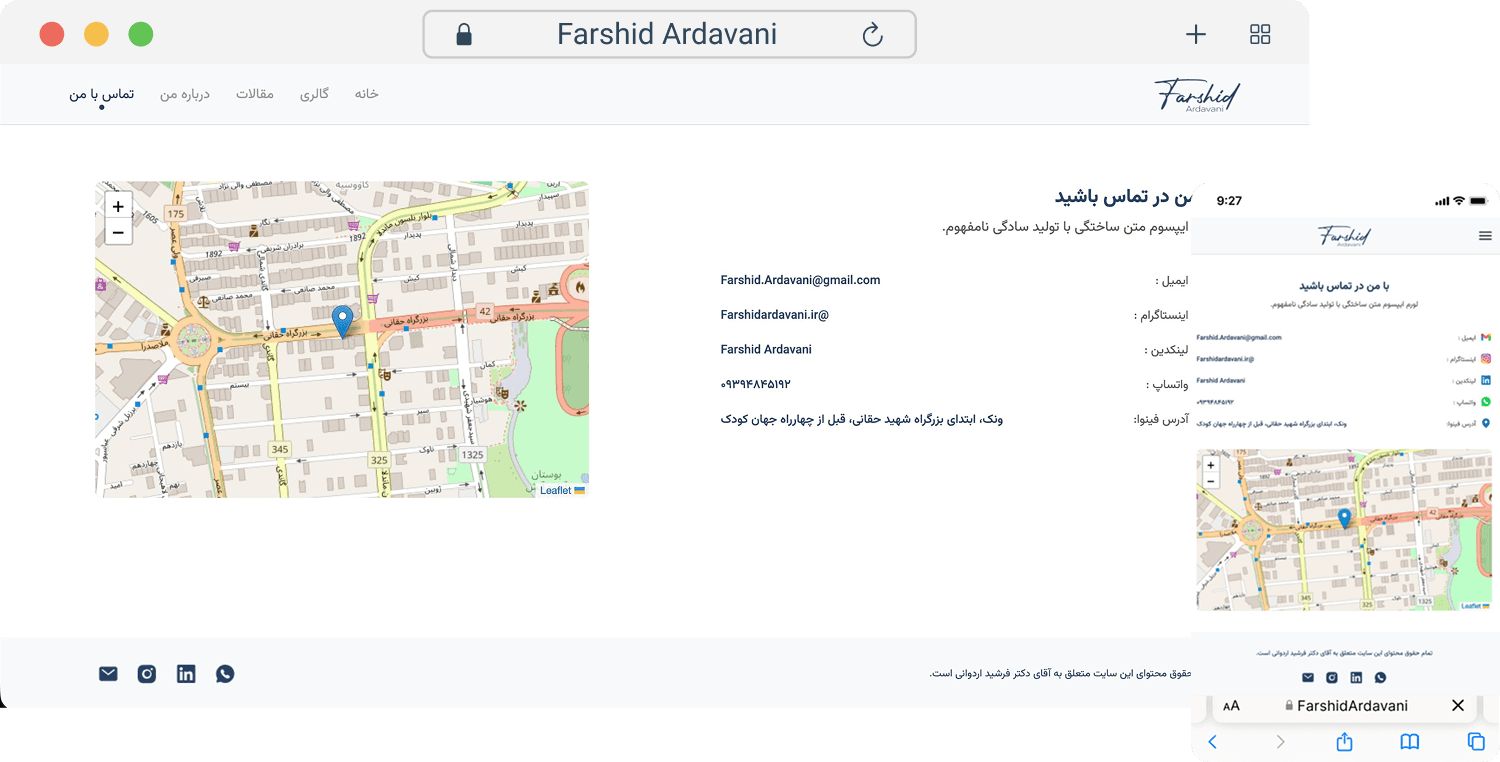
Task: Click the blue location pin on desktop map
Action: 342,321
